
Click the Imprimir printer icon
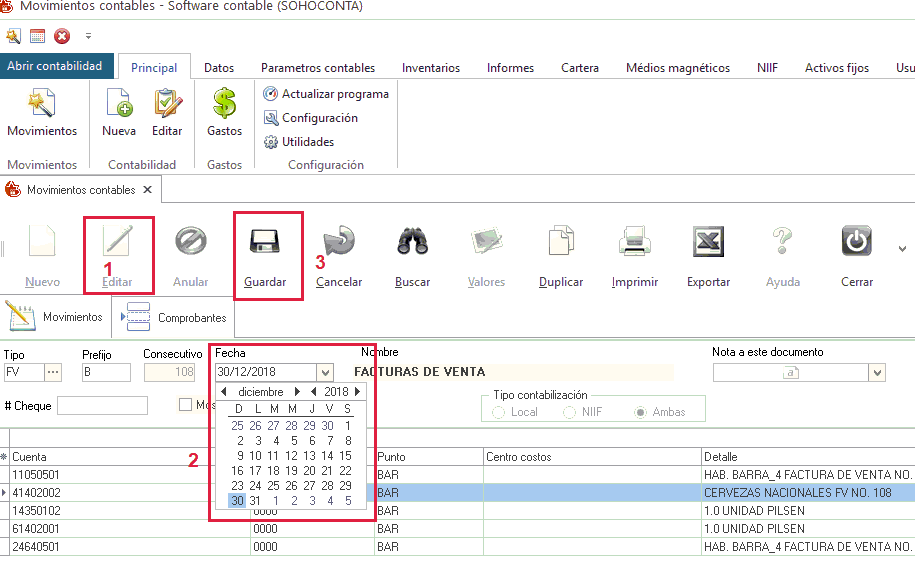click(635, 244)
